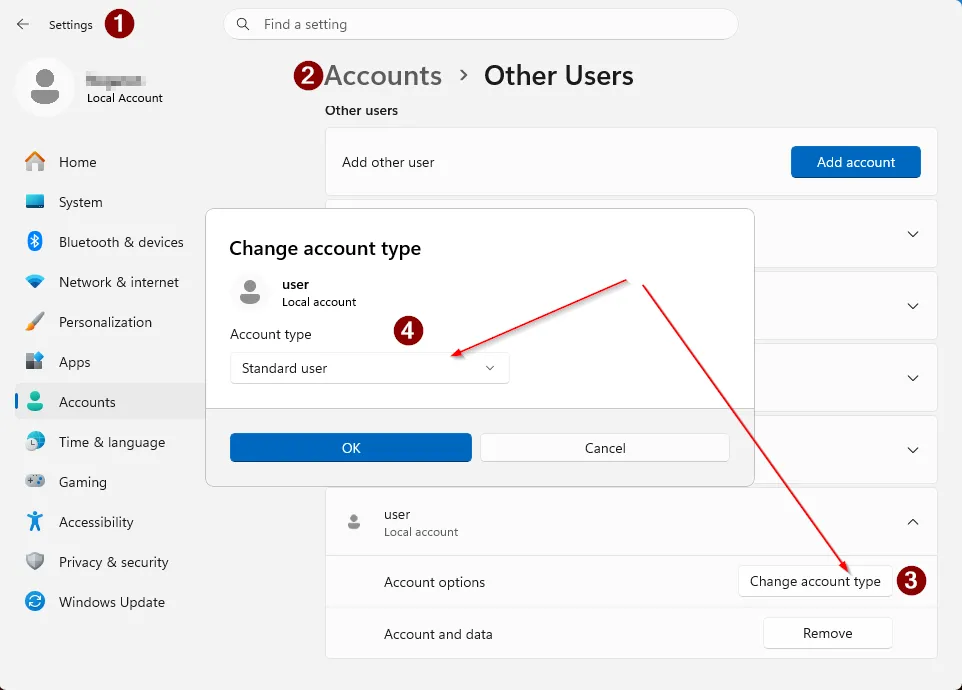Click the small avatar in user row
Viewport: 962px width, 690px height.
354,522
